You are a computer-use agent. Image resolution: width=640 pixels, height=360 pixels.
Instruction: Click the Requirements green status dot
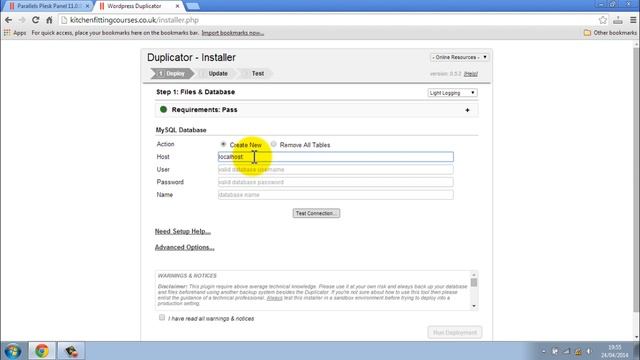click(x=163, y=109)
